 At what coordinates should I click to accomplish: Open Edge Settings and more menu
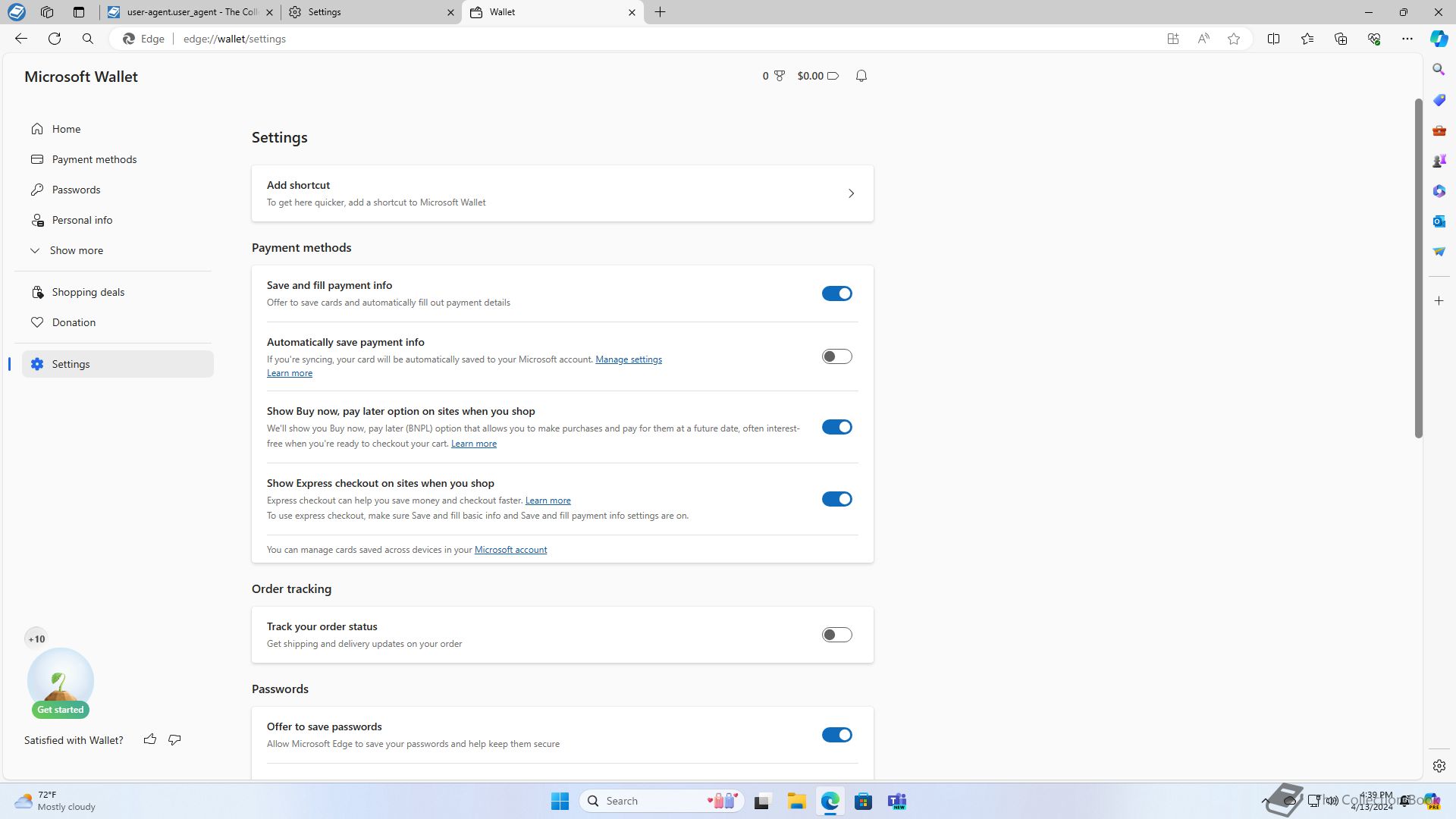(1407, 39)
